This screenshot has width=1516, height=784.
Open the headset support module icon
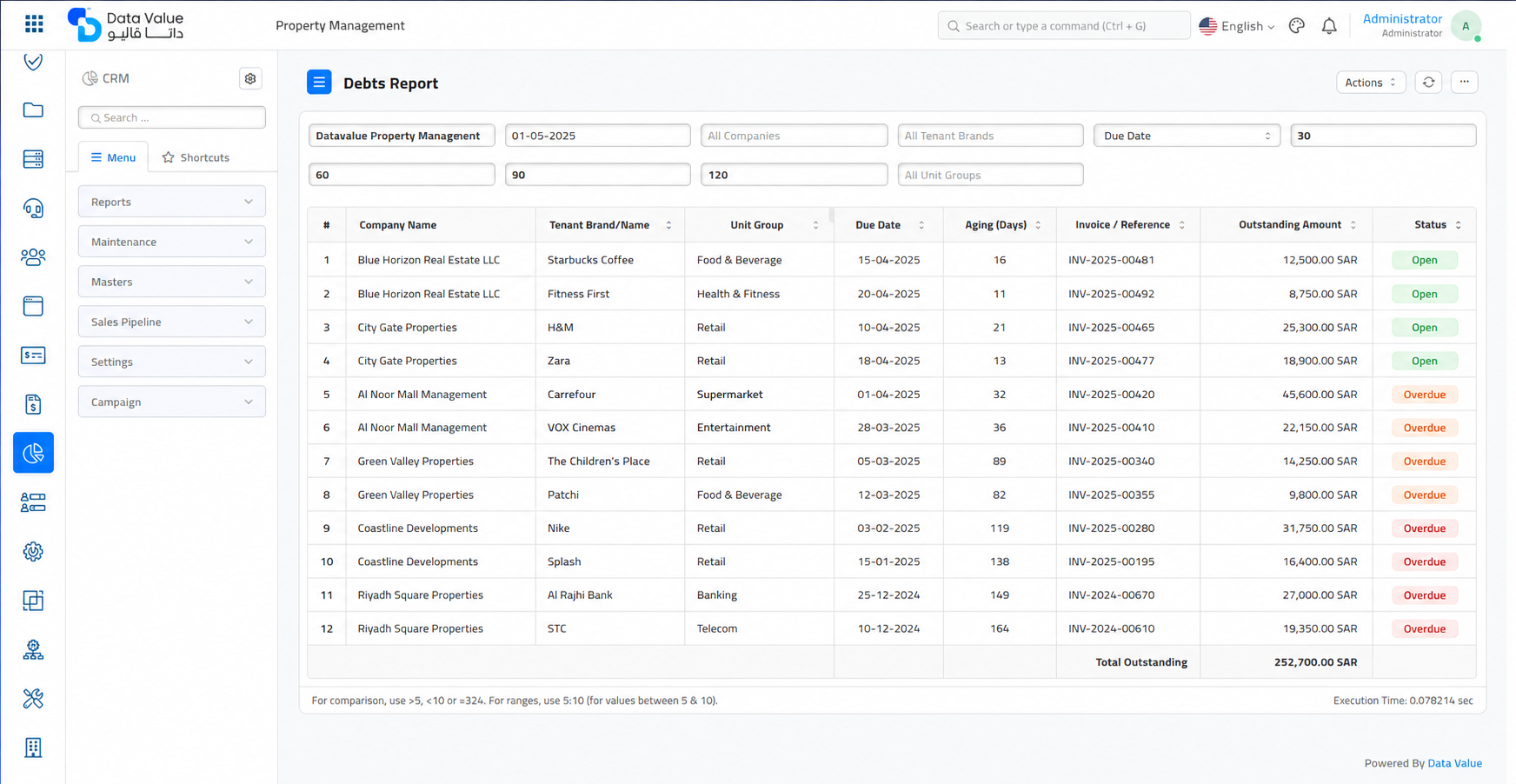pyautogui.click(x=33, y=209)
